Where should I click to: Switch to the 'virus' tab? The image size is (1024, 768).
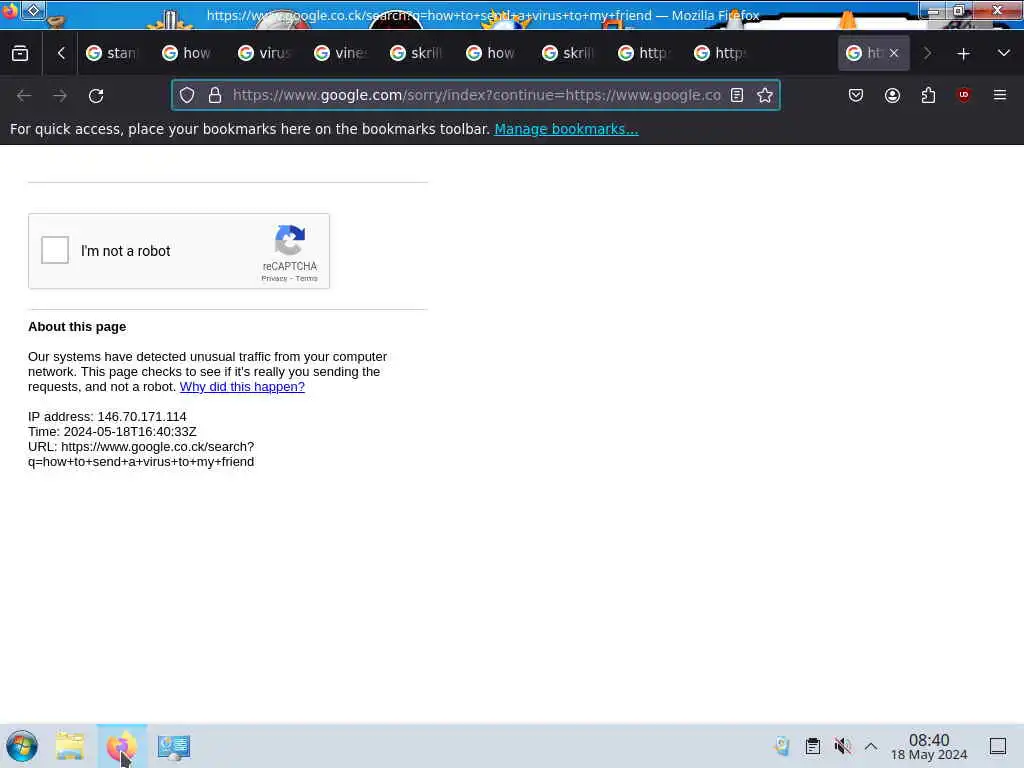(264, 53)
